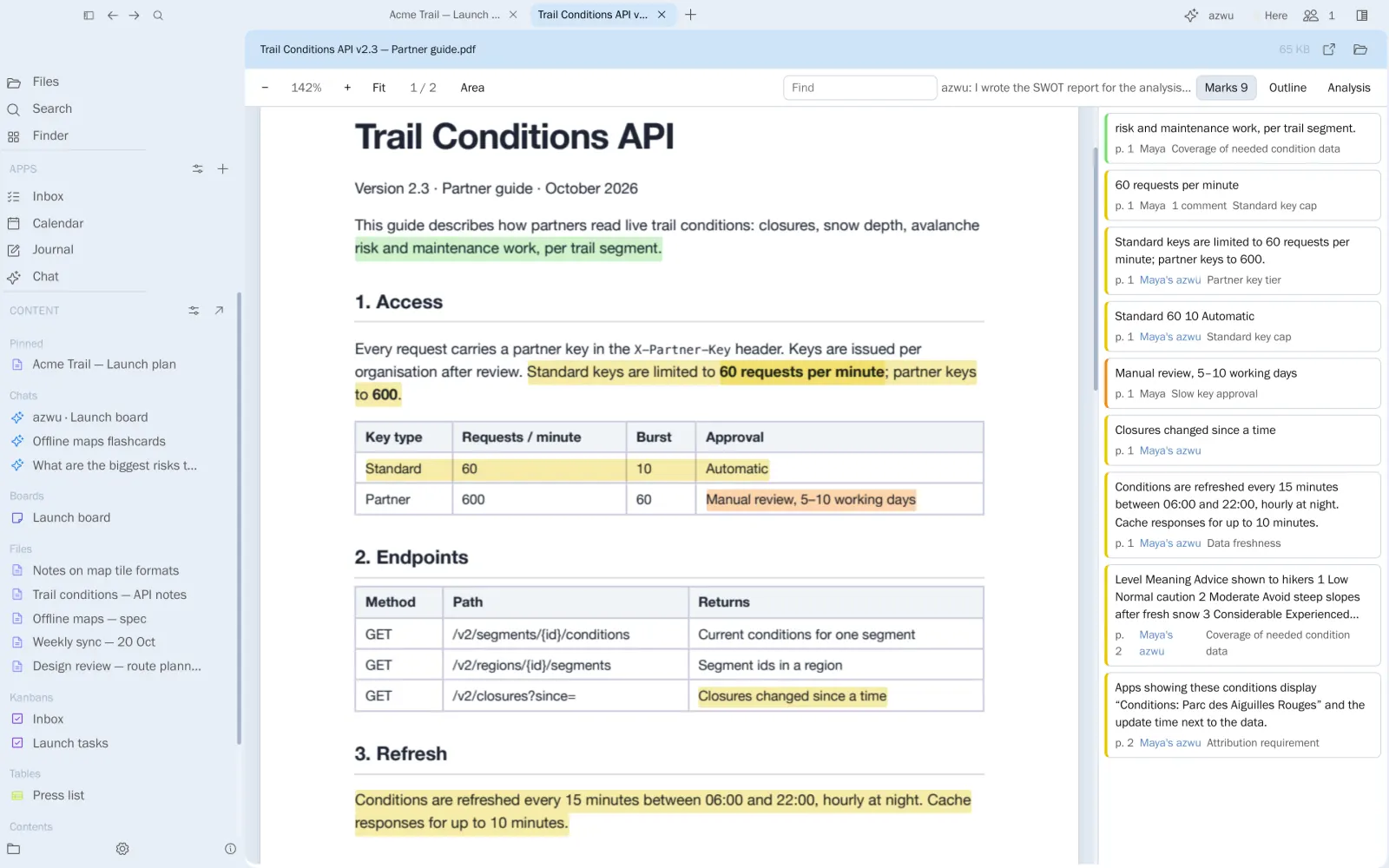The height and width of the screenshot is (868, 1389).
Task: Toggle the right side panel icon
Action: pyautogui.click(x=1362, y=16)
